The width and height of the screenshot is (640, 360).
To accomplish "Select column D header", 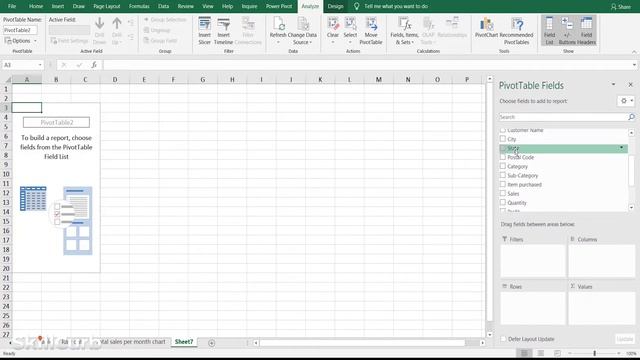I will tap(115, 80).
